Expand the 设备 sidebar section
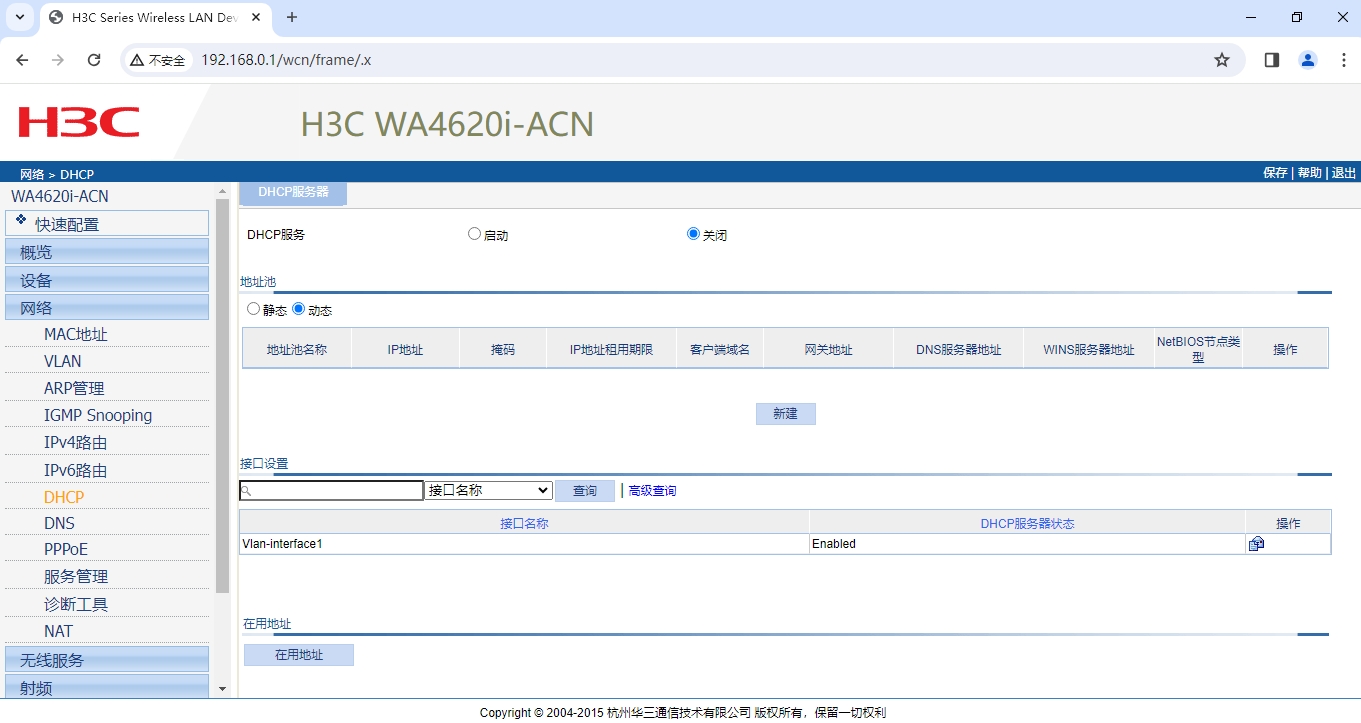Image resolution: width=1361 pixels, height=723 pixels. (107, 279)
